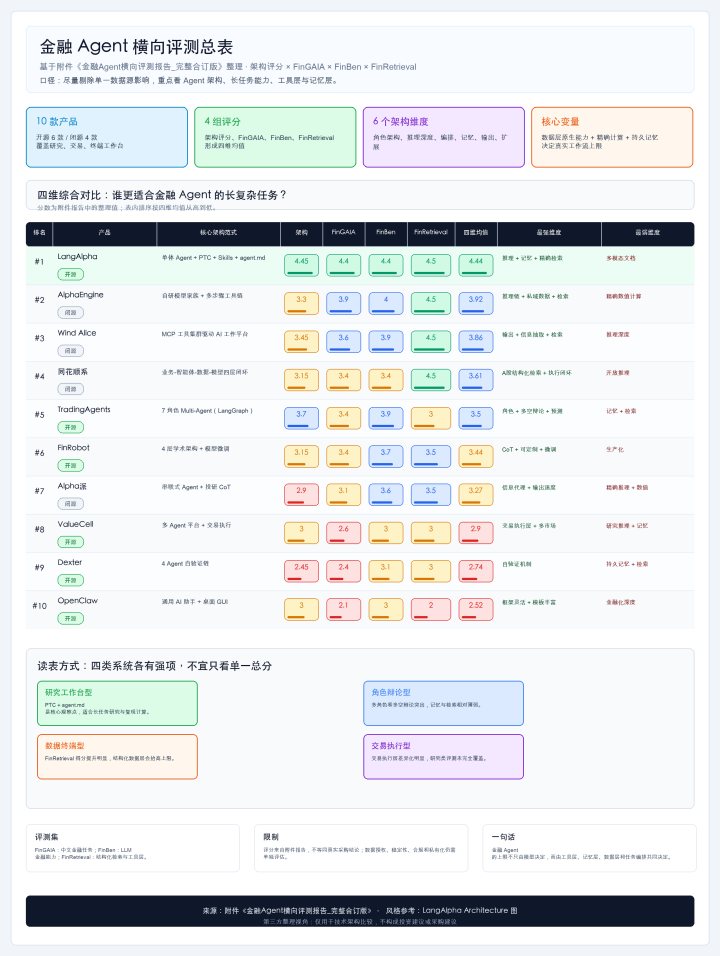Screen dimensions: 720x956
Task: Click the Alpha派 product name
Action: tap(72, 486)
